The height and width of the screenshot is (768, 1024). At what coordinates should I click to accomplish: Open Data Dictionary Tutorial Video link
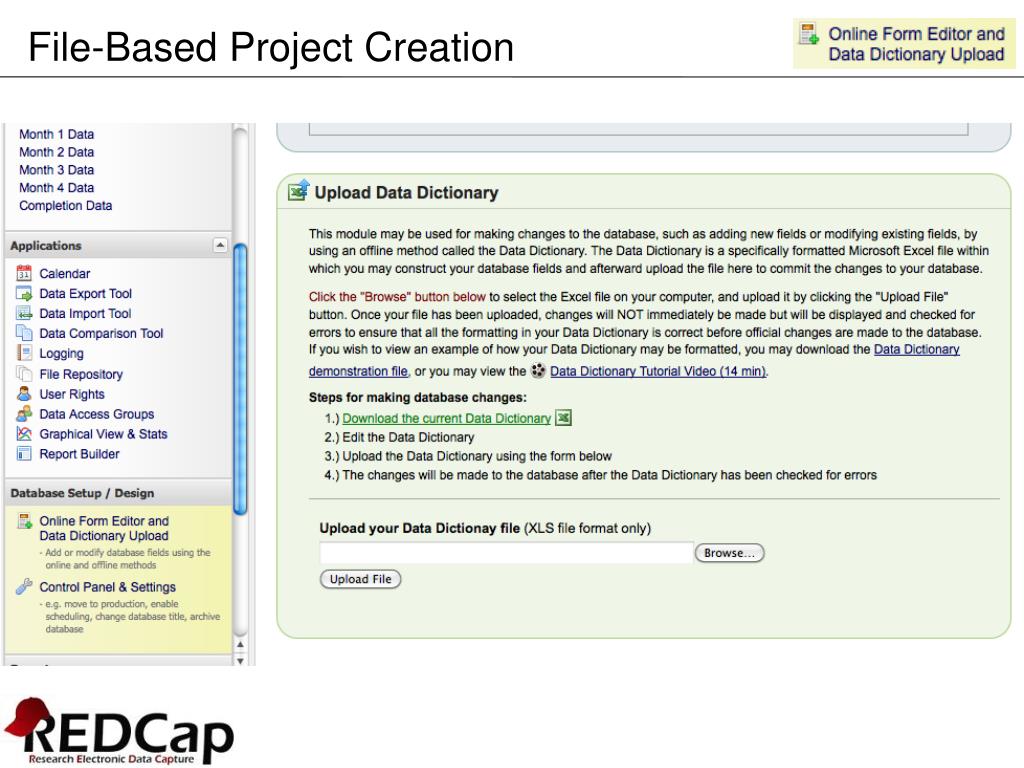click(x=658, y=371)
